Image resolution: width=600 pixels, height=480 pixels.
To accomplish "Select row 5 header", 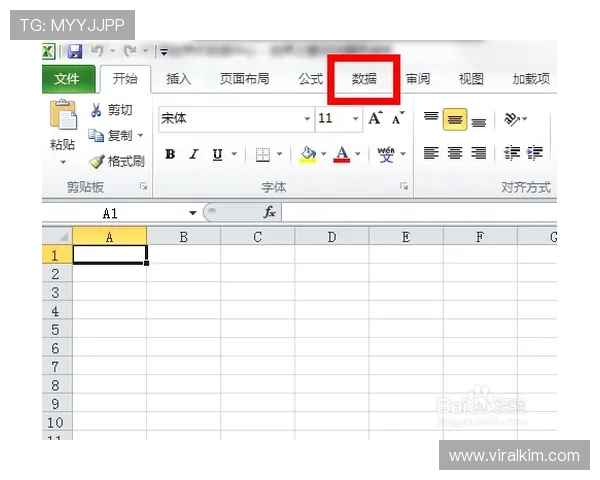I will pos(56,329).
